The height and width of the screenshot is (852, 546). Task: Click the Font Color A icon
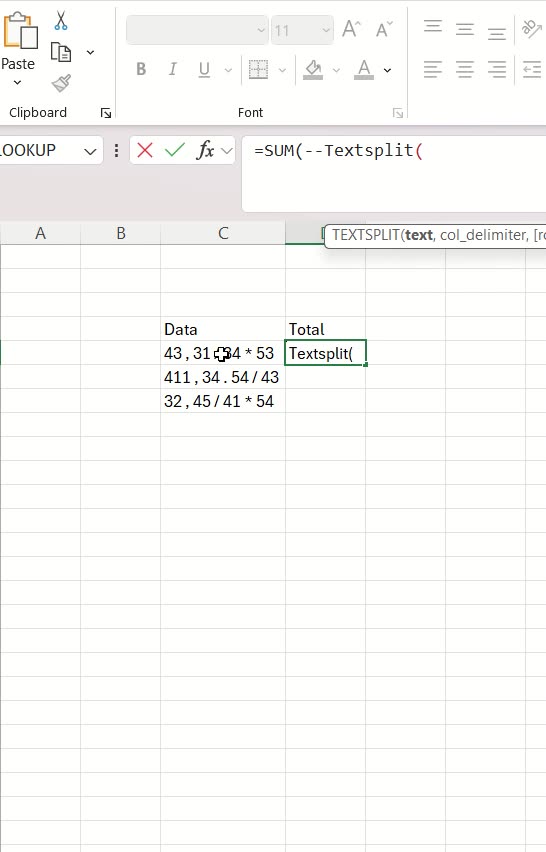pyautogui.click(x=364, y=70)
